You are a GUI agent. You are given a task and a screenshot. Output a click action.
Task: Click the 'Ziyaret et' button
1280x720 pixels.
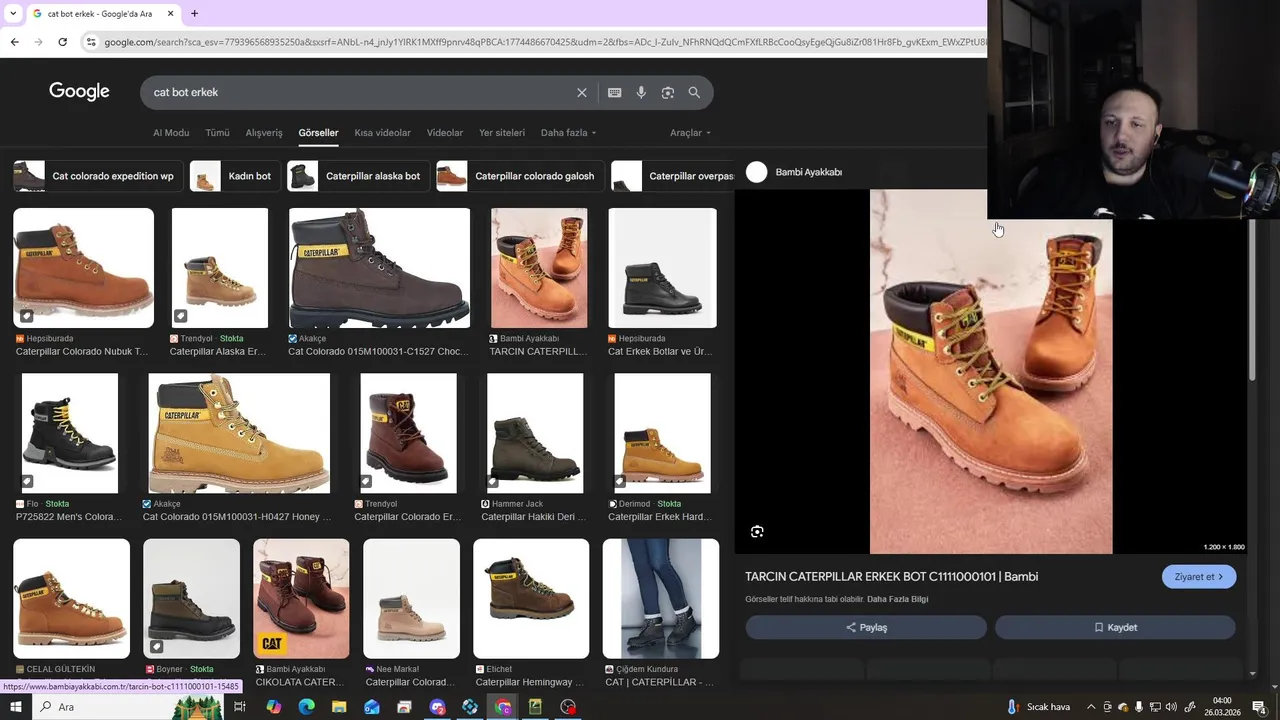pyautogui.click(x=1199, y=577)
